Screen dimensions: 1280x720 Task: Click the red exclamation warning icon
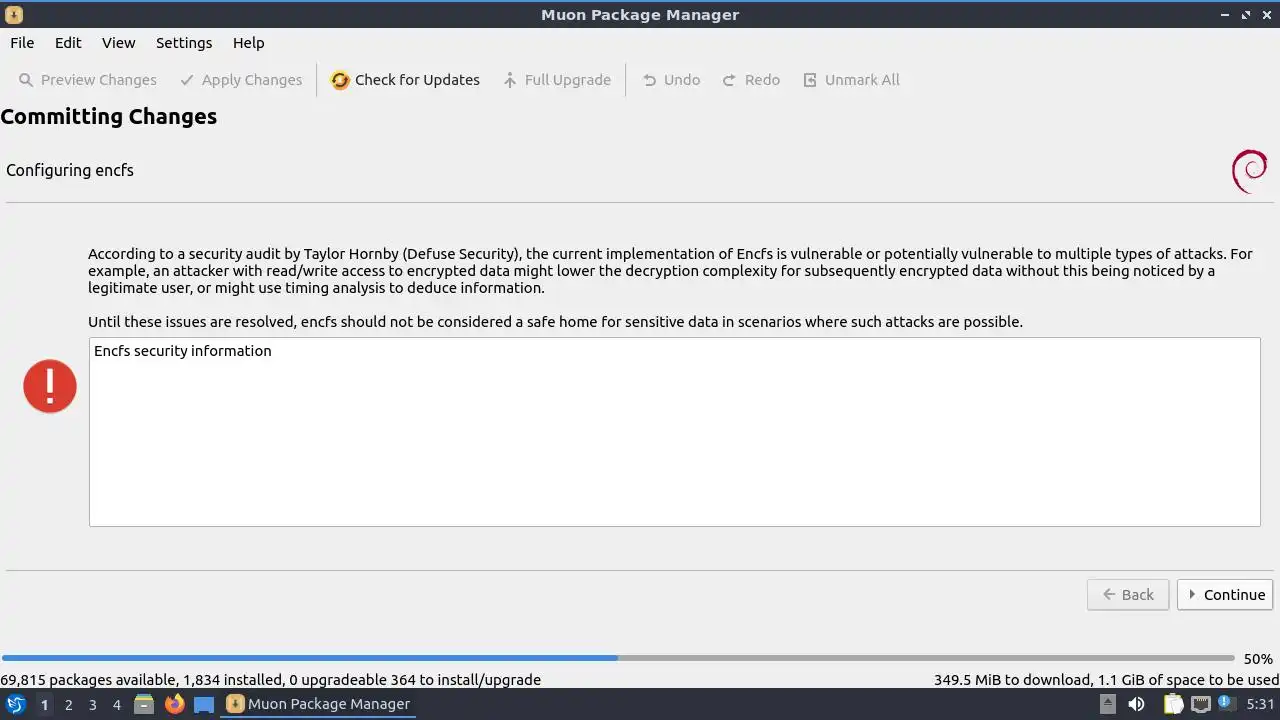pos(50,386)
